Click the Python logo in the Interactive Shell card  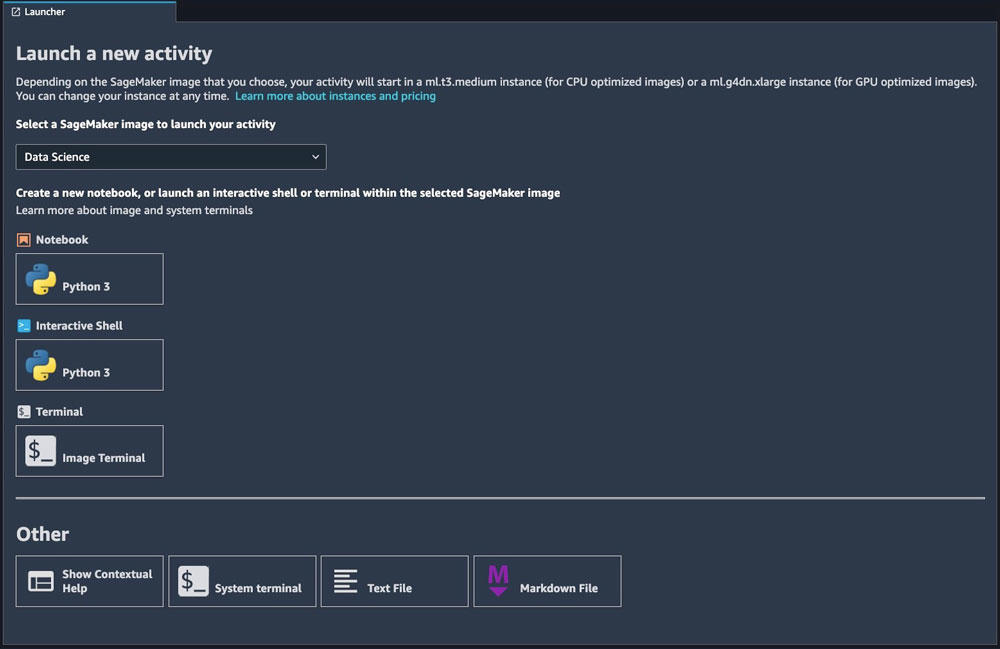(x=41, y=365)
